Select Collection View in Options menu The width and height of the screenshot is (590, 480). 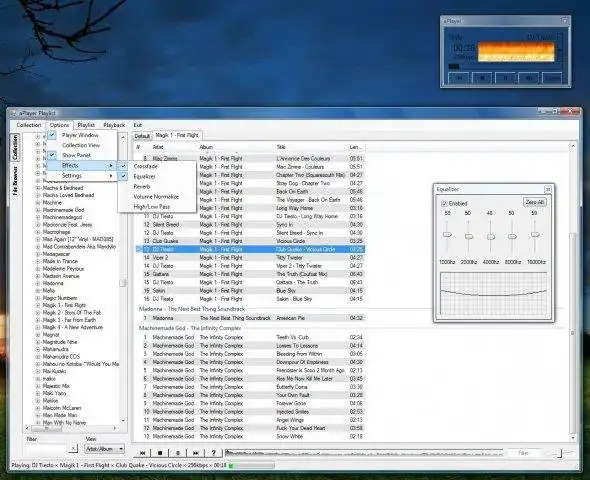pyautogui.click(x=81, y=145)
